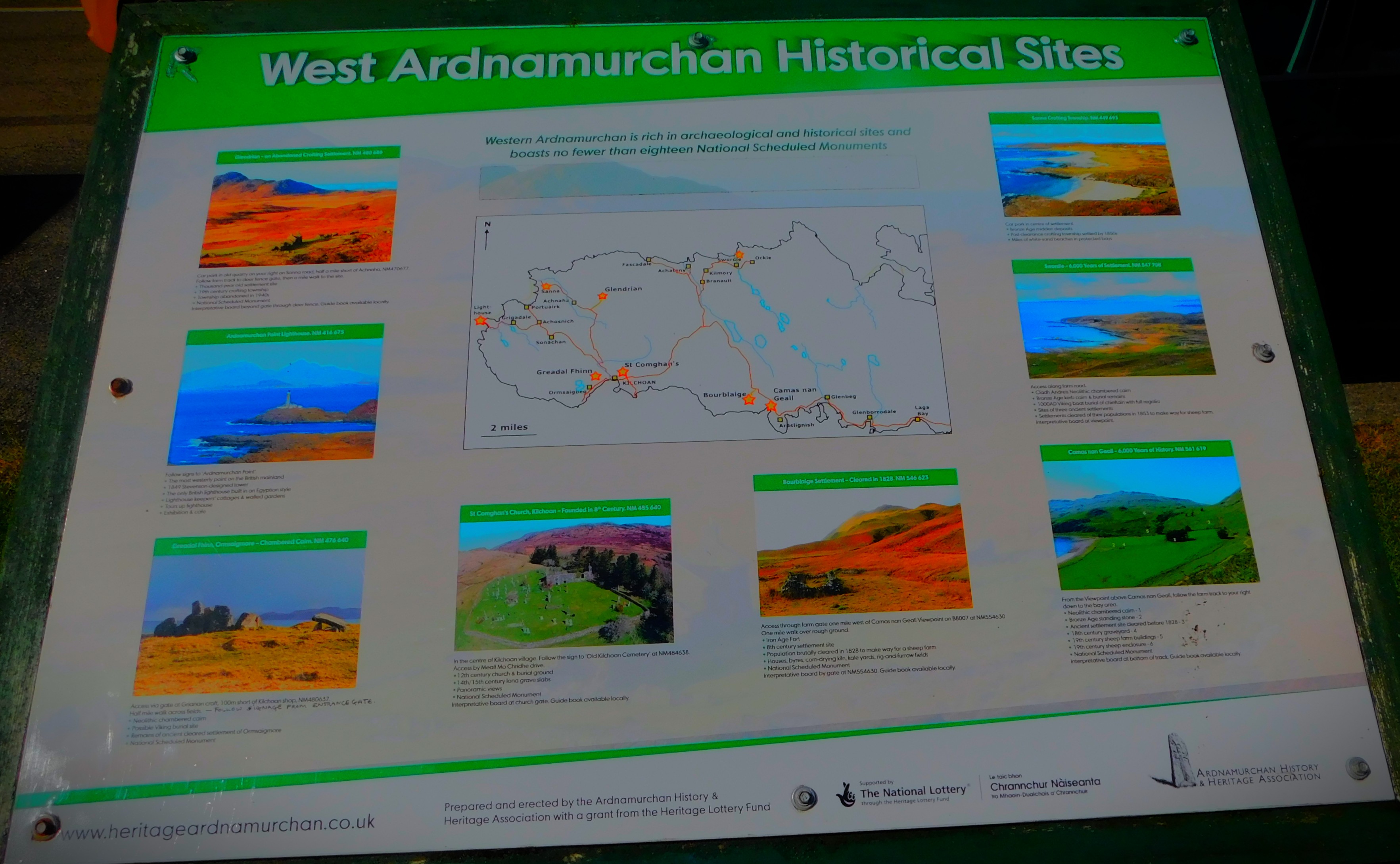The width and height of the screenshot is (1400, 864).
Task: Open the Greadal Fhinn chambered cairn photo
Action: tap(249, 621)
